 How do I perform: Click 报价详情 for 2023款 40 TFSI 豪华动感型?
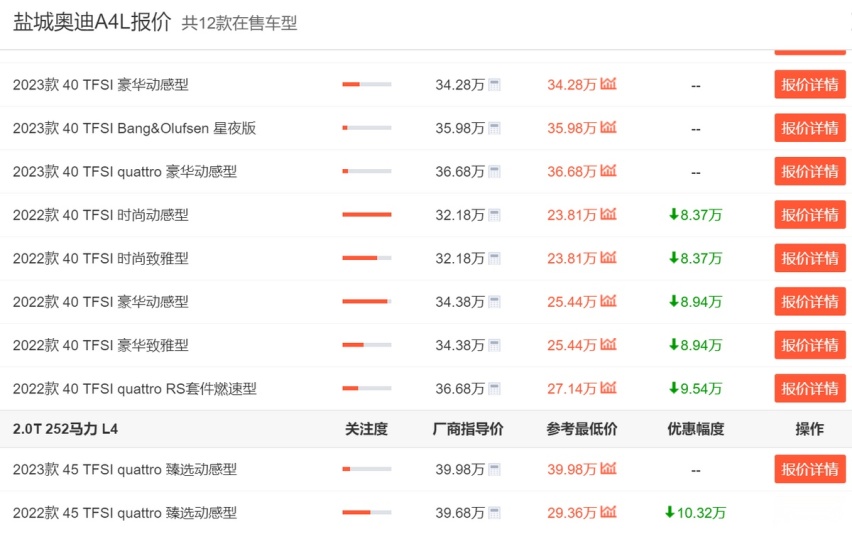(x=810, y=84)
